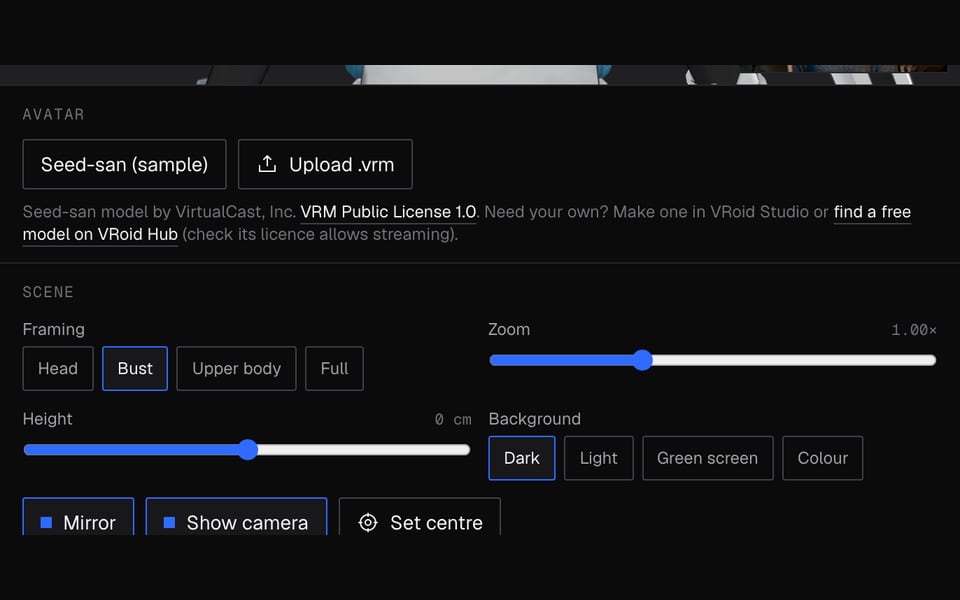
Task: Select the Seed-san (sample) avatar
Action: click(x=124, y=164)
